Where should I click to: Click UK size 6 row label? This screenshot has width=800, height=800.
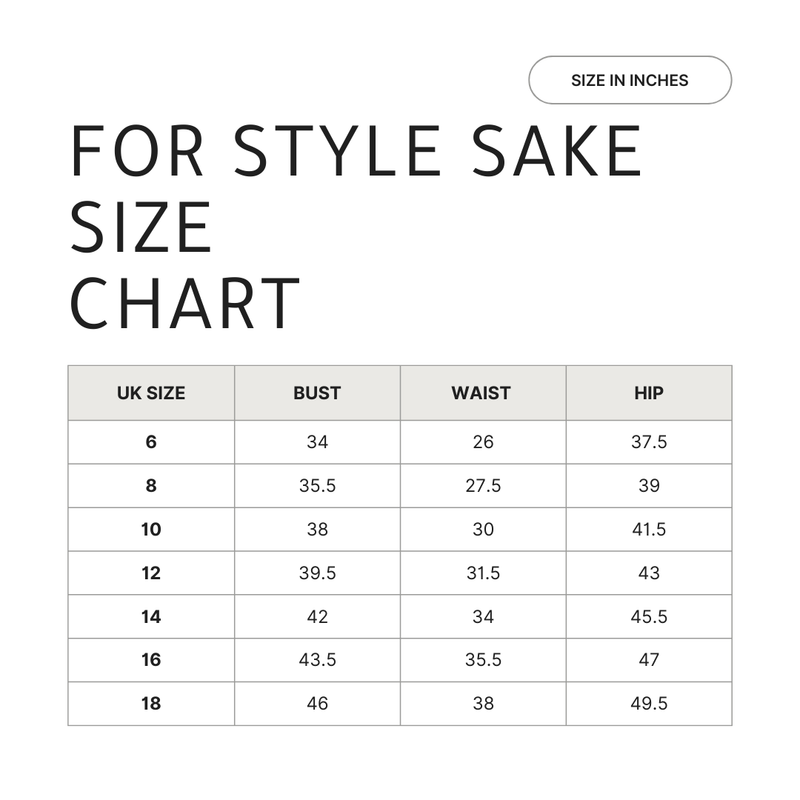click(x=151, y=442)
